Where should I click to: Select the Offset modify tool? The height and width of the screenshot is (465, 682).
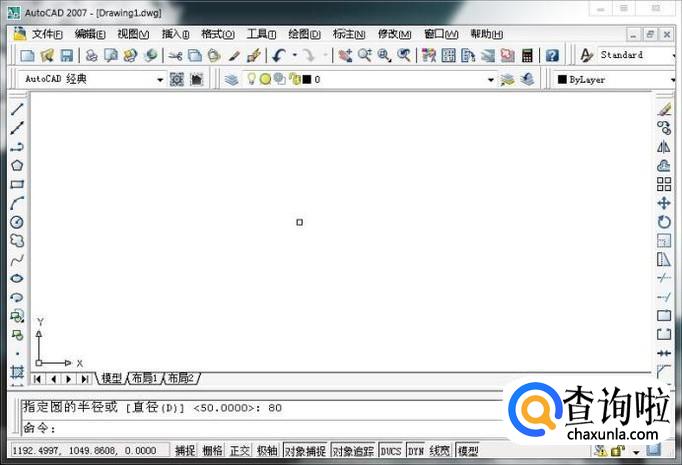tap(664, 165)
